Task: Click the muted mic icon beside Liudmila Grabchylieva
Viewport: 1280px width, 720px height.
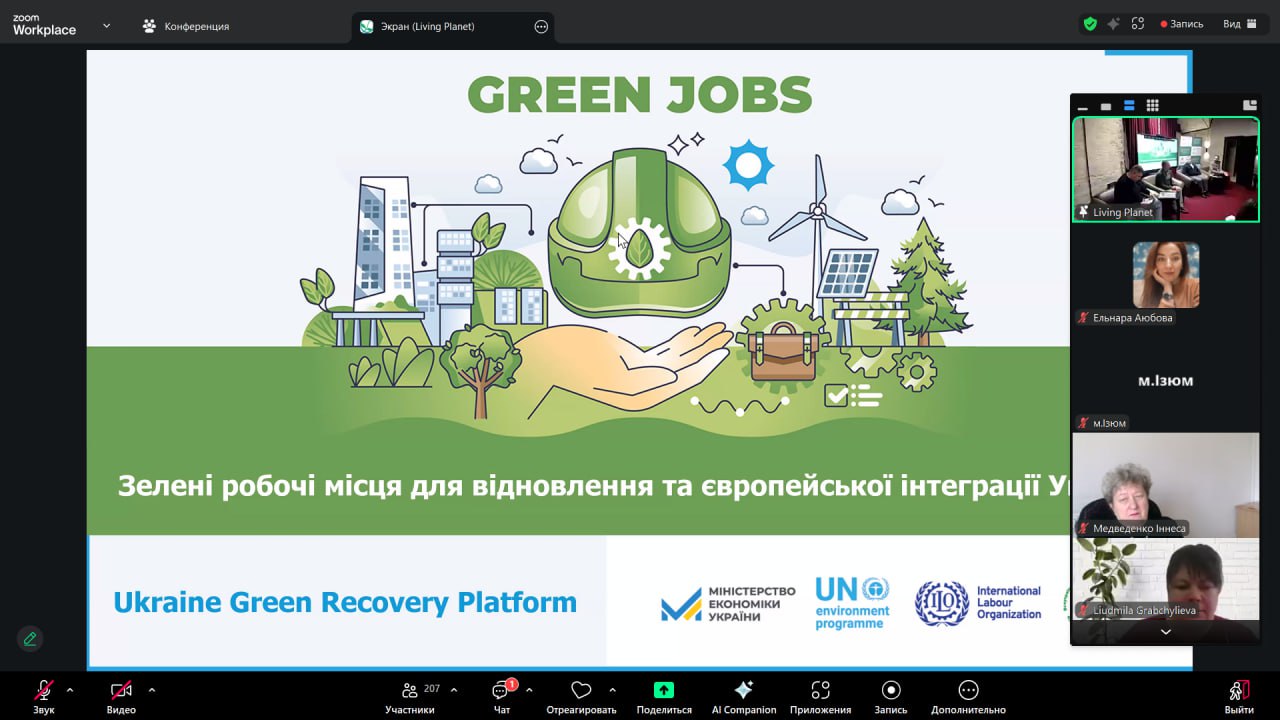Action: click(x=1083, y=610)
